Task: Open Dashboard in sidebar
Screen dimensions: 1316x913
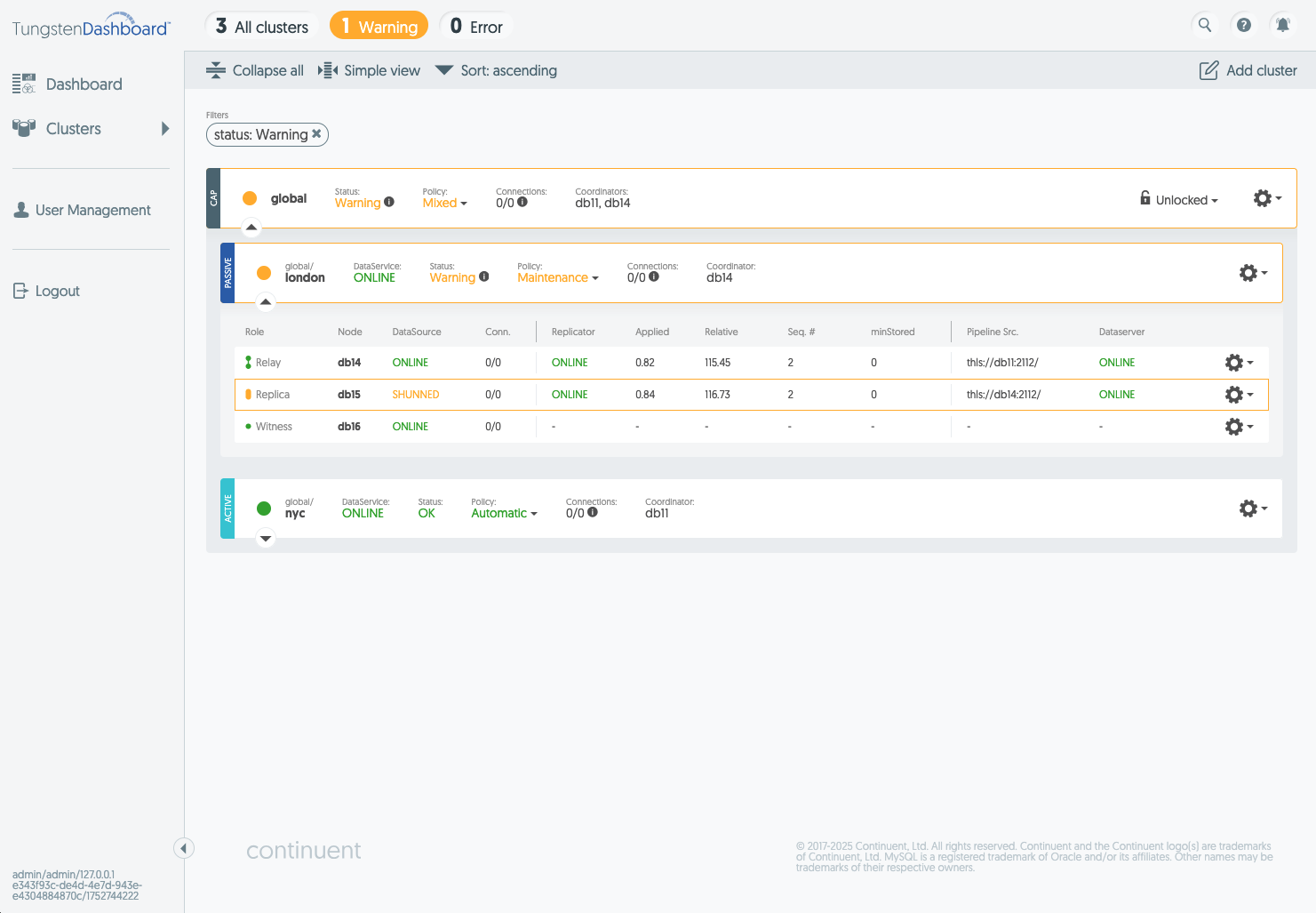Action: click(84, 84)
